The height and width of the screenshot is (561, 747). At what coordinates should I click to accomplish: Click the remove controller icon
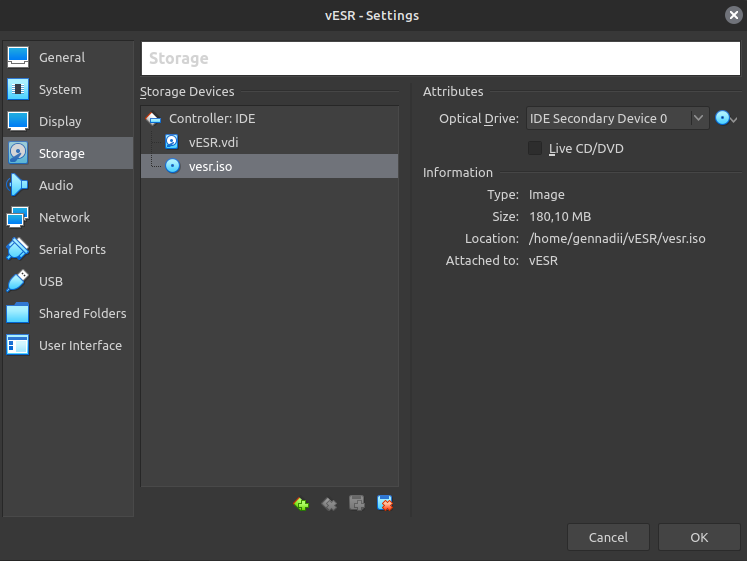tap(329, 504)
